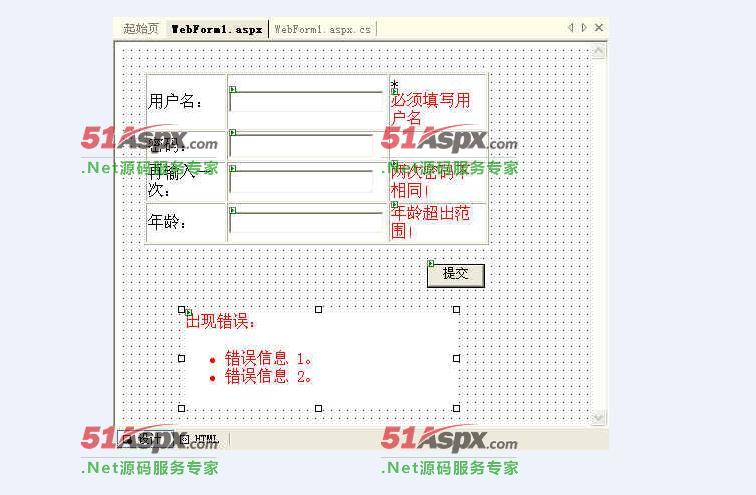Click the top-right resize handle of summary
This screenshot has height=495, width=756.
tap(456, 309)
